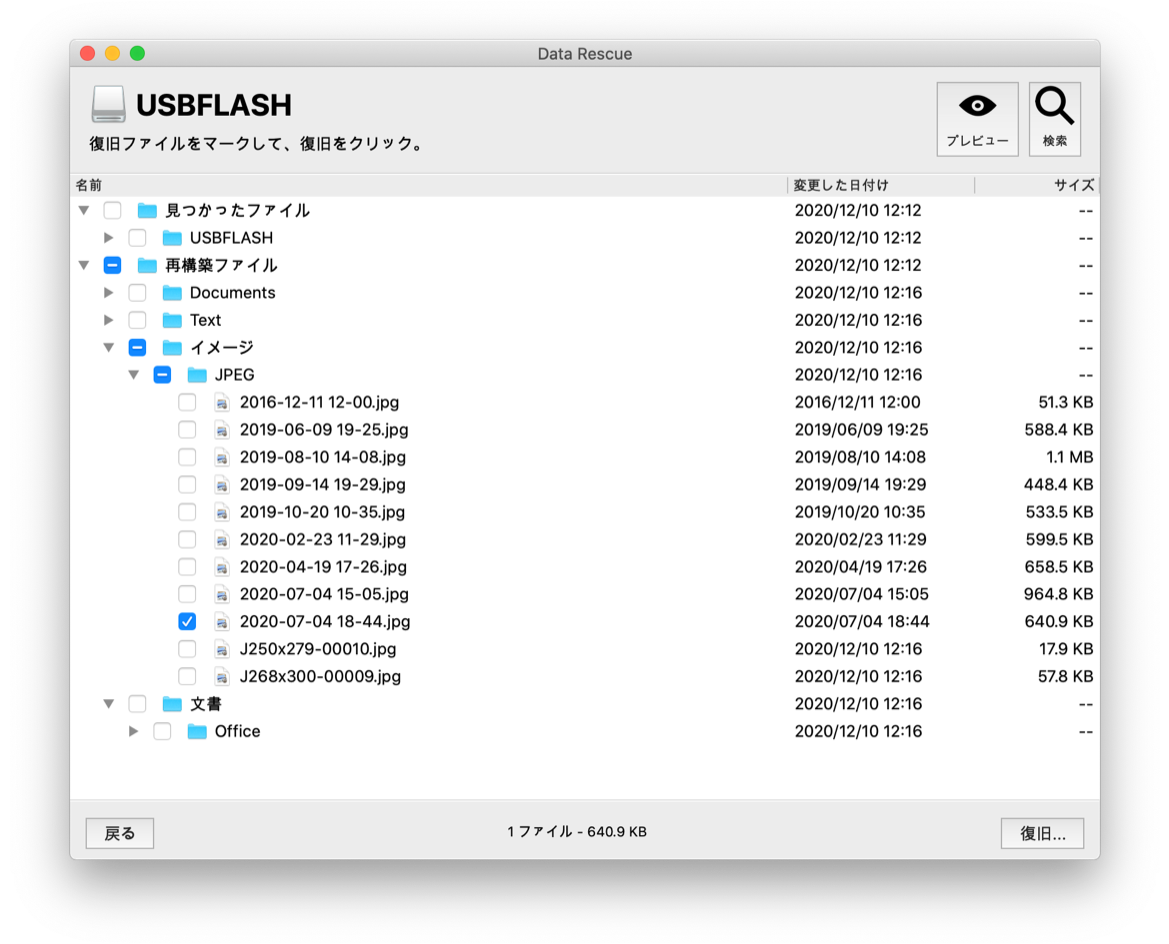
Task: Click the JPEG folder icon
Action: (197, 375)
